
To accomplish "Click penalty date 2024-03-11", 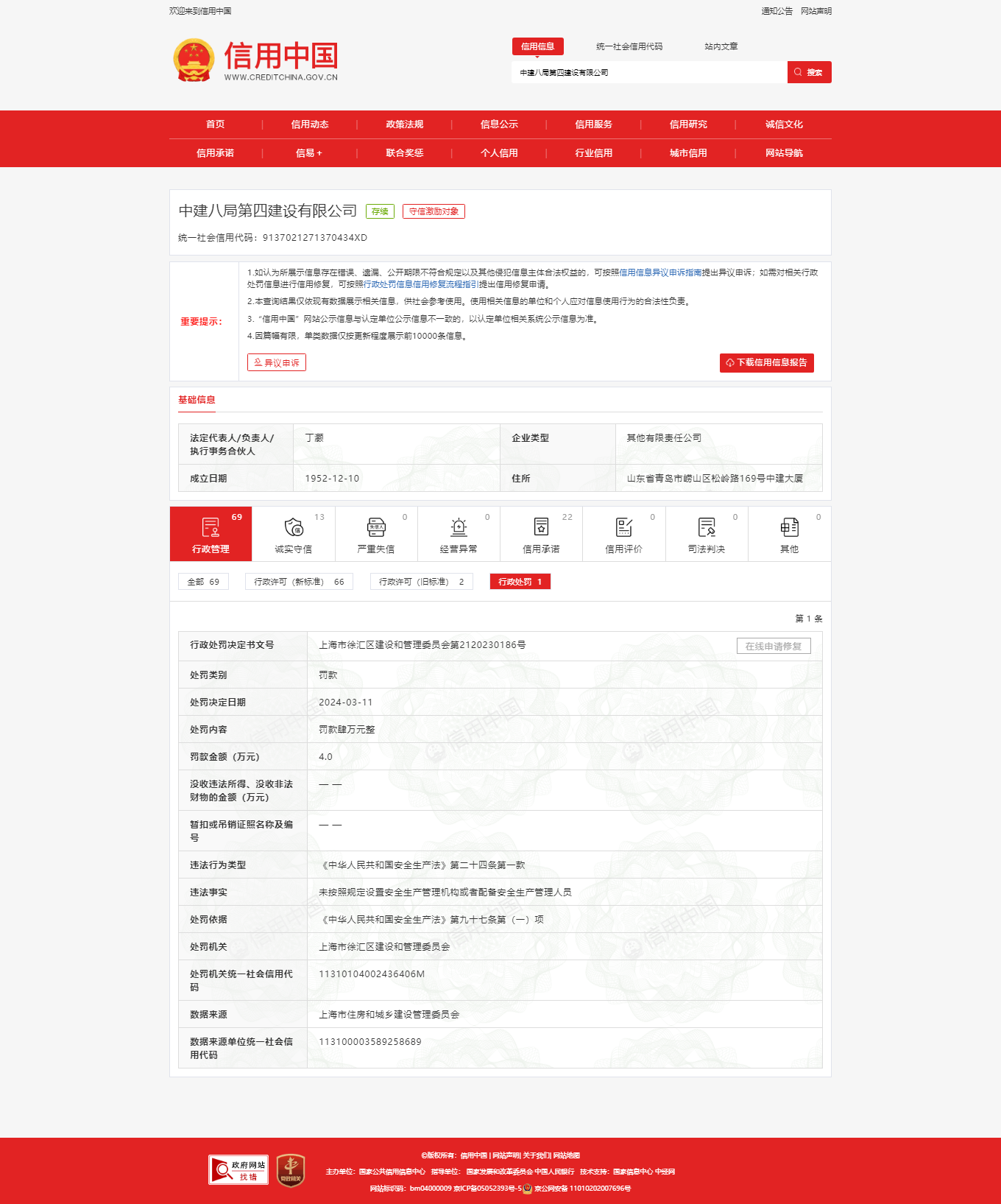I will (x=346, y=703).
